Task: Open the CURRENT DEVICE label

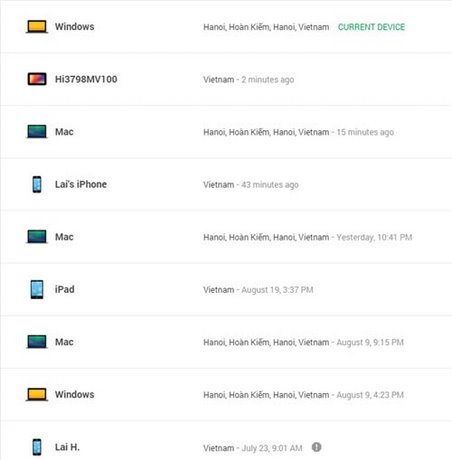Action: click(x=371, y=27)
